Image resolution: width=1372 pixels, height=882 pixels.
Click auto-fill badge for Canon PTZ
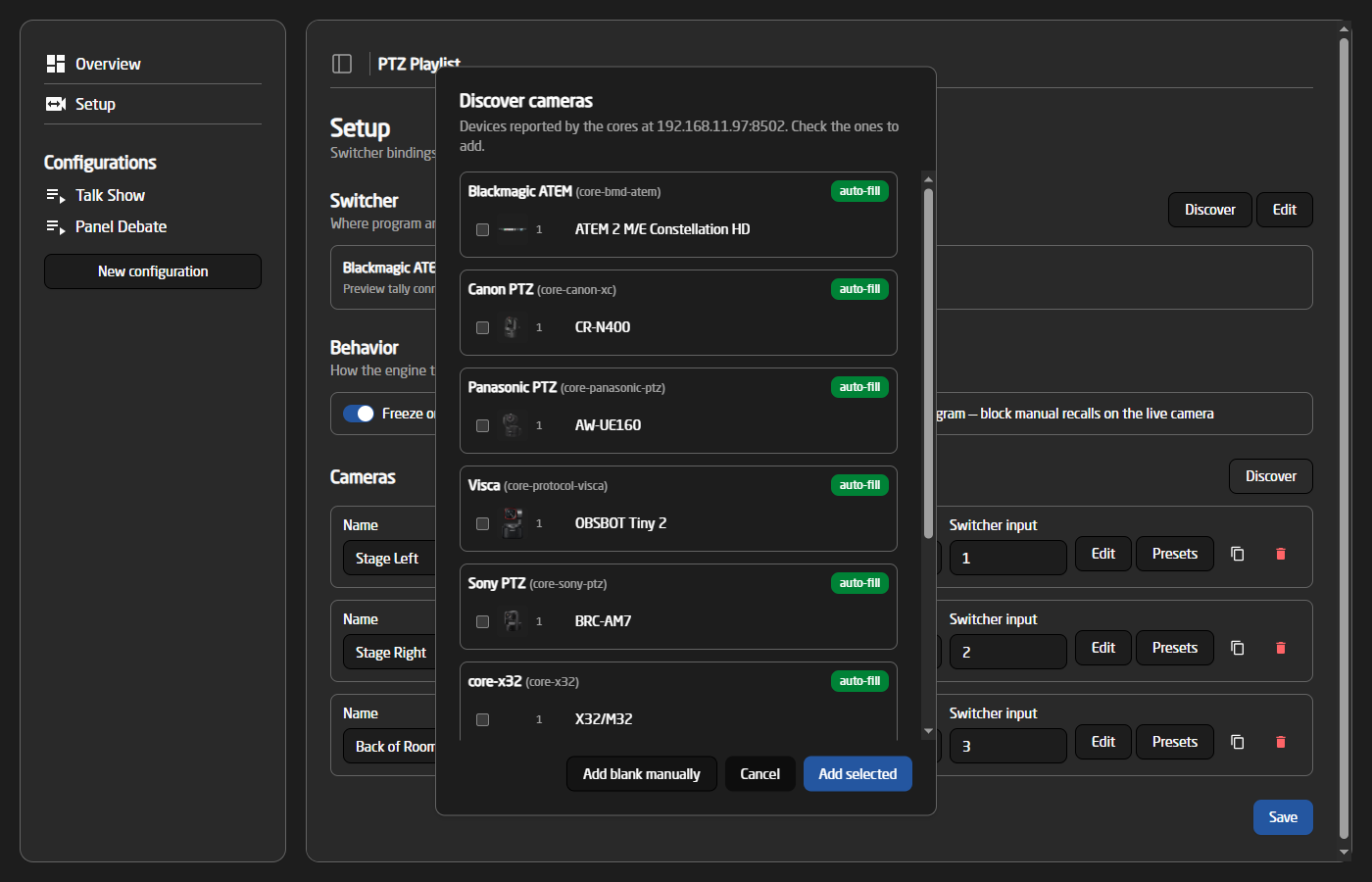coord(859,289)
